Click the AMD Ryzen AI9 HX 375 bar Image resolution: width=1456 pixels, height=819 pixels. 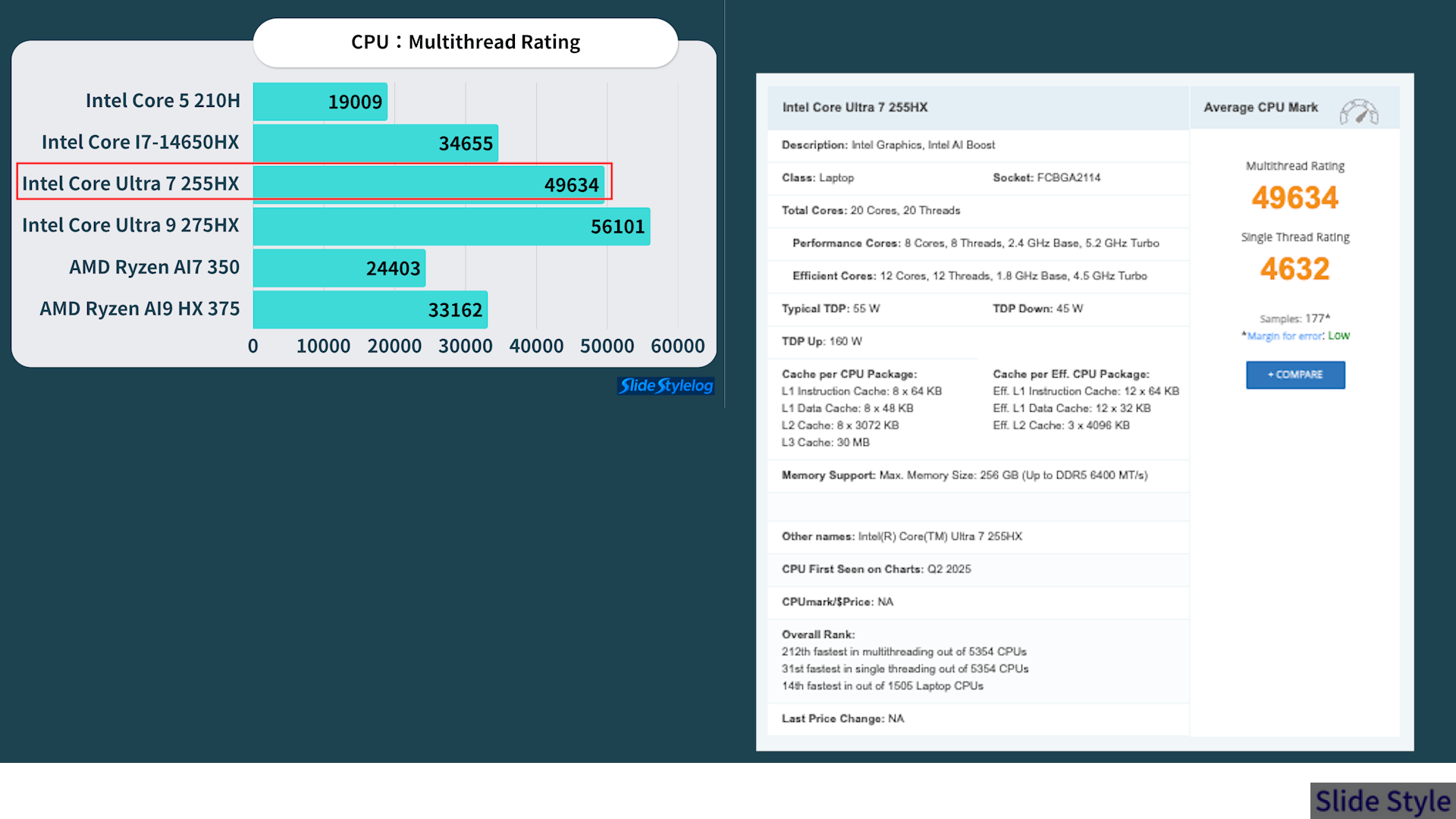370,309
